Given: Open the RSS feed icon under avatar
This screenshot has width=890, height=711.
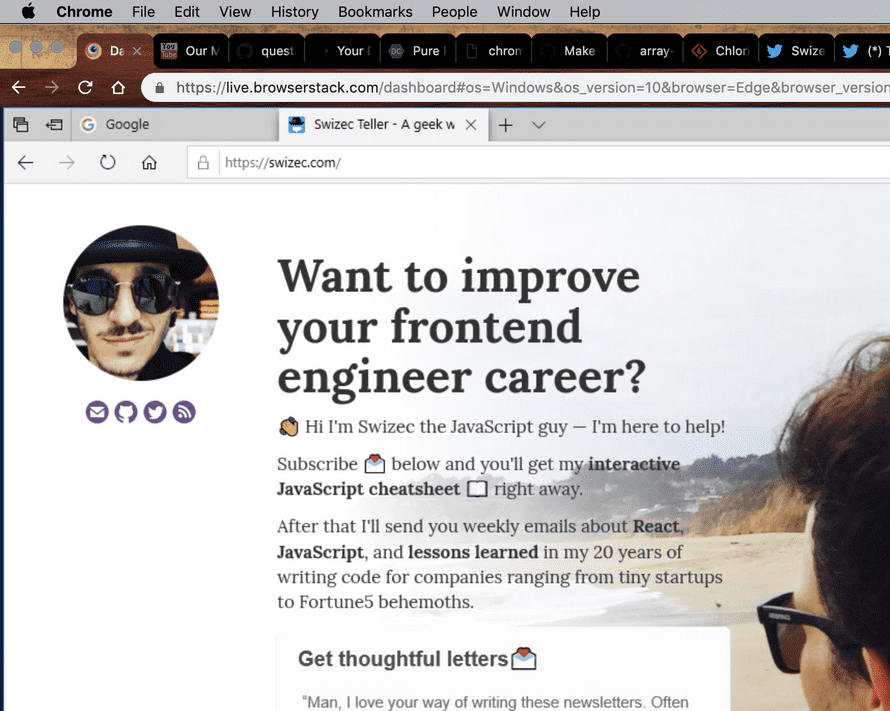Looking at the screenshot, I should tap(184, 412).
